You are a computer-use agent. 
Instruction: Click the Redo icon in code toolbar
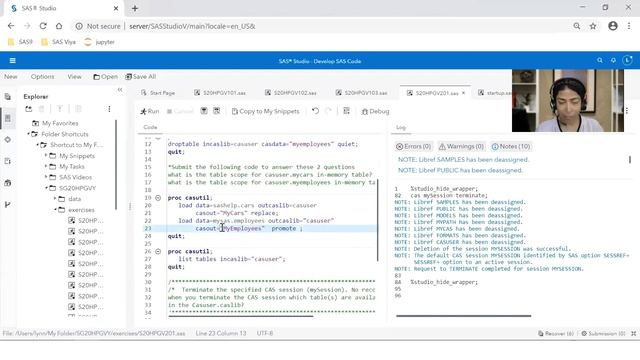pyautogui.click(x=328, y=111)
